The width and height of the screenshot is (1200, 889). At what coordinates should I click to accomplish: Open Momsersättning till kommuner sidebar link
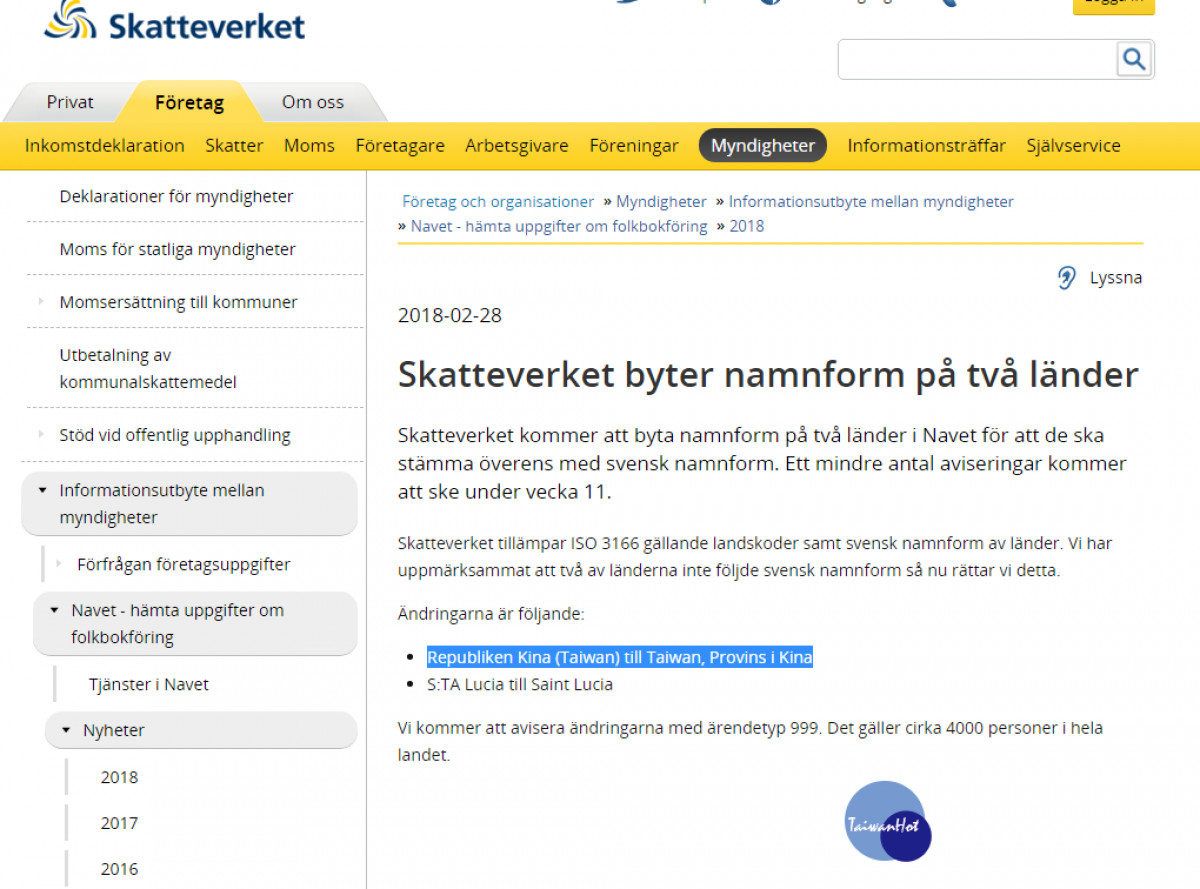coord(178,302)
